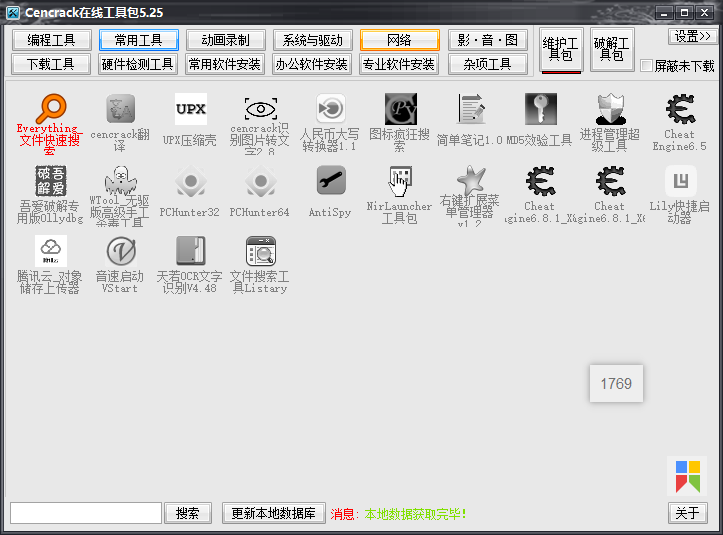Image resolution: width=723 pixels, height=535 pixels.
Task: Open the 常用软件安装 category
Action: (225, 64)
